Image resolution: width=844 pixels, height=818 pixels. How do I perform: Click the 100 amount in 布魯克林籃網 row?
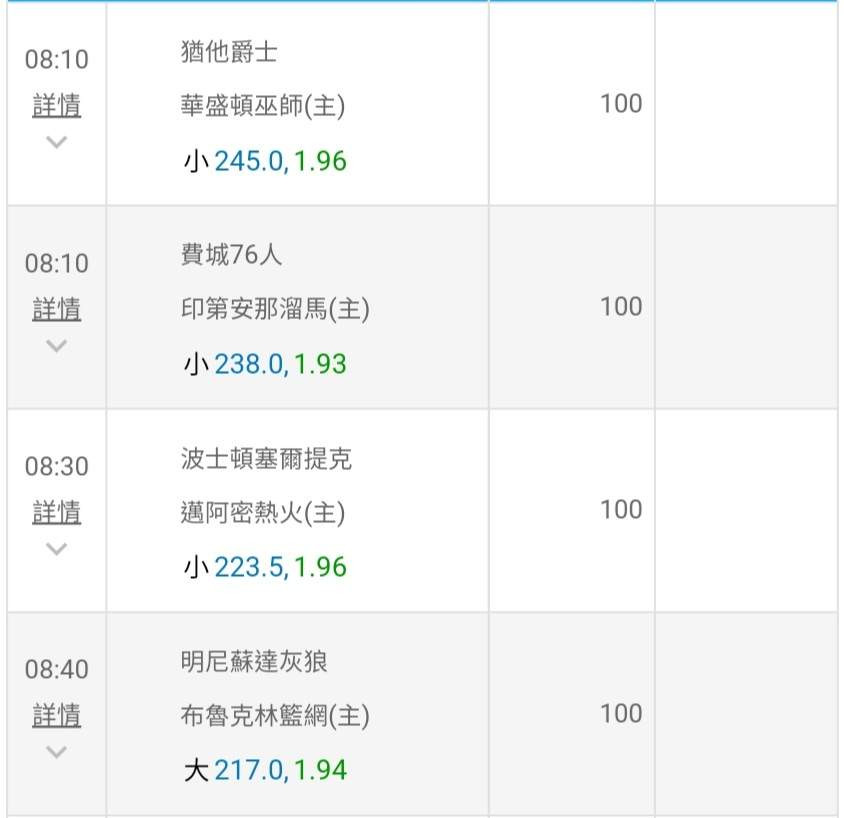click(621, 714)
